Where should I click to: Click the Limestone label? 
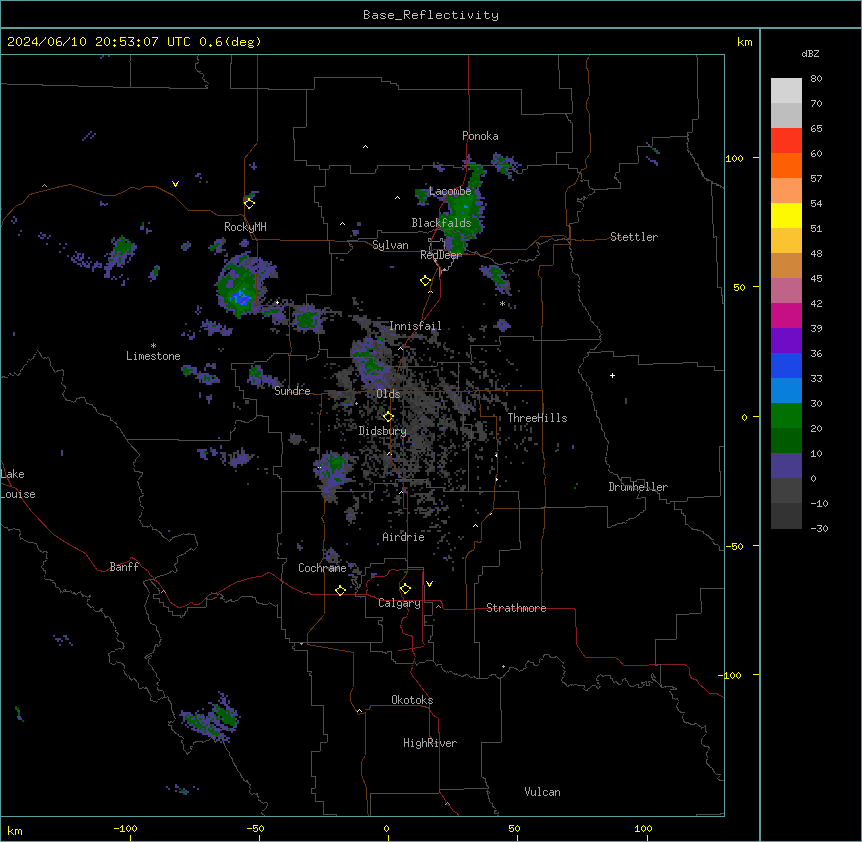[153, 356]
